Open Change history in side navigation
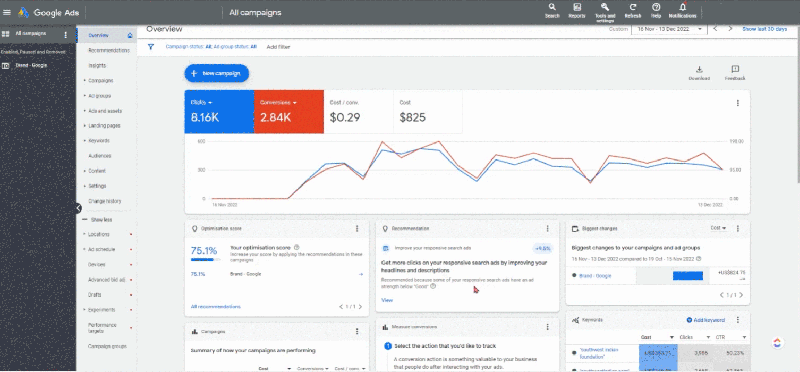This screenshot has width=800, height=372. (105, 201)
